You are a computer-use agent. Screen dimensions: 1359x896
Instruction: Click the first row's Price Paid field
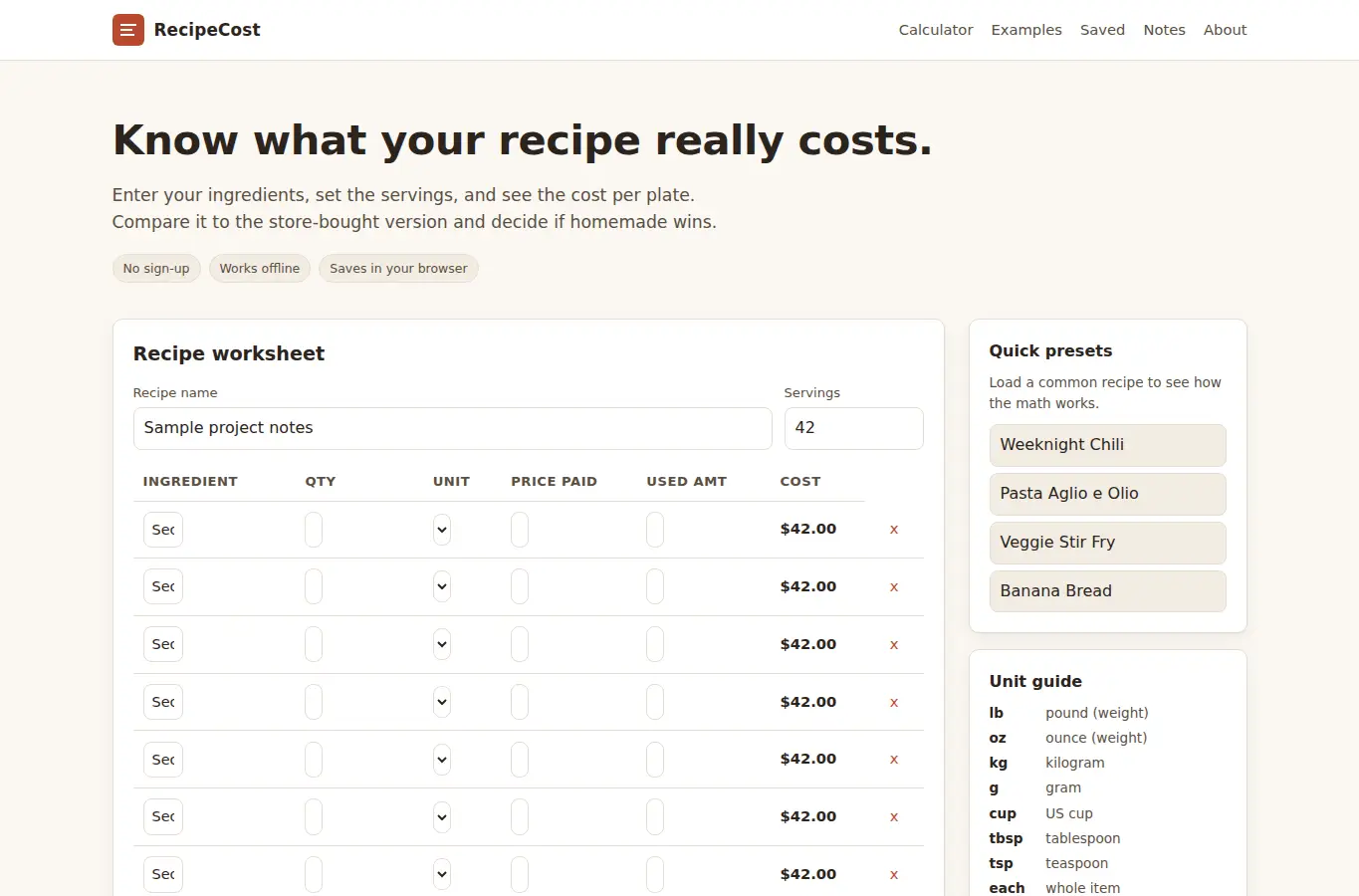pyautogui.click(x=520, y=530)
